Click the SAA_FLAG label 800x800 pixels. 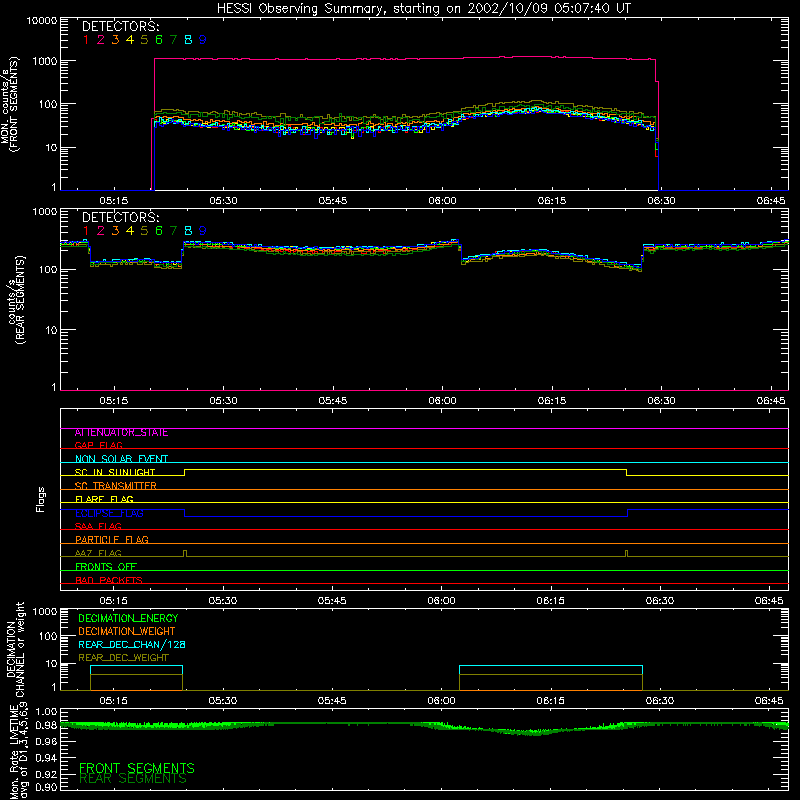pos(98,526)
